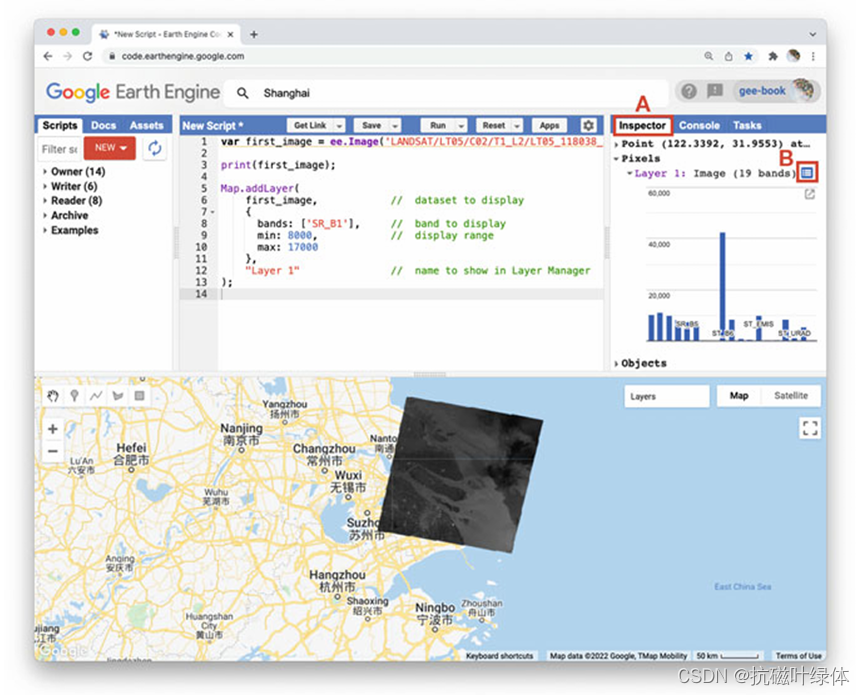Select the draw rectangle tool on map
Image resolution: width=865 pixels, height=695 pixels.
point(140,396)
